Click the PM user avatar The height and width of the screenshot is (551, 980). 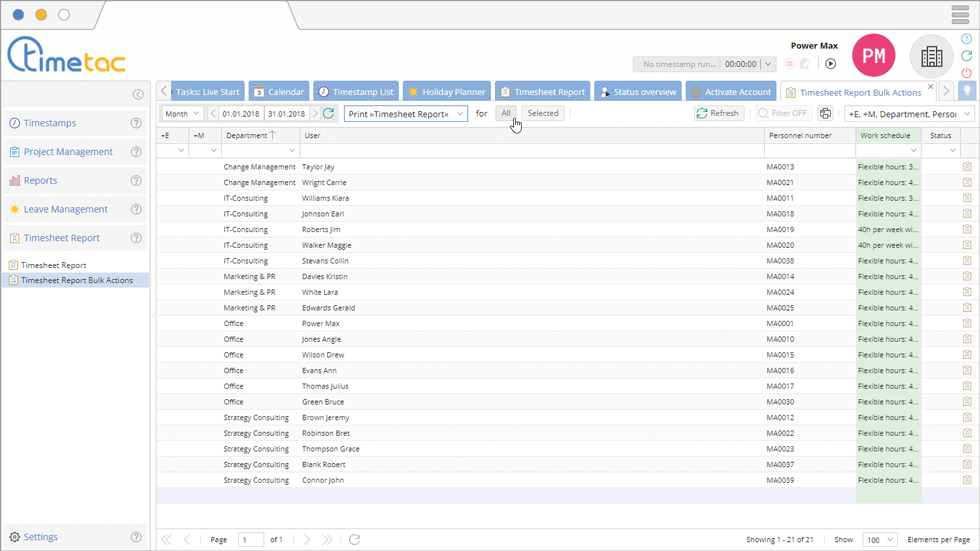(x=873, y=57)
